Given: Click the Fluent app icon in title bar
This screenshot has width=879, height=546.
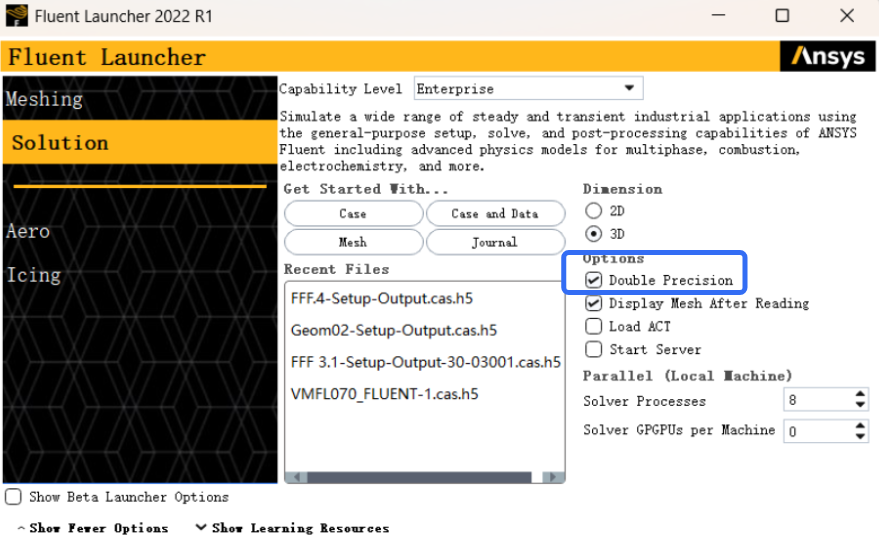Looking at the screenshot, I should coord(17,16).
